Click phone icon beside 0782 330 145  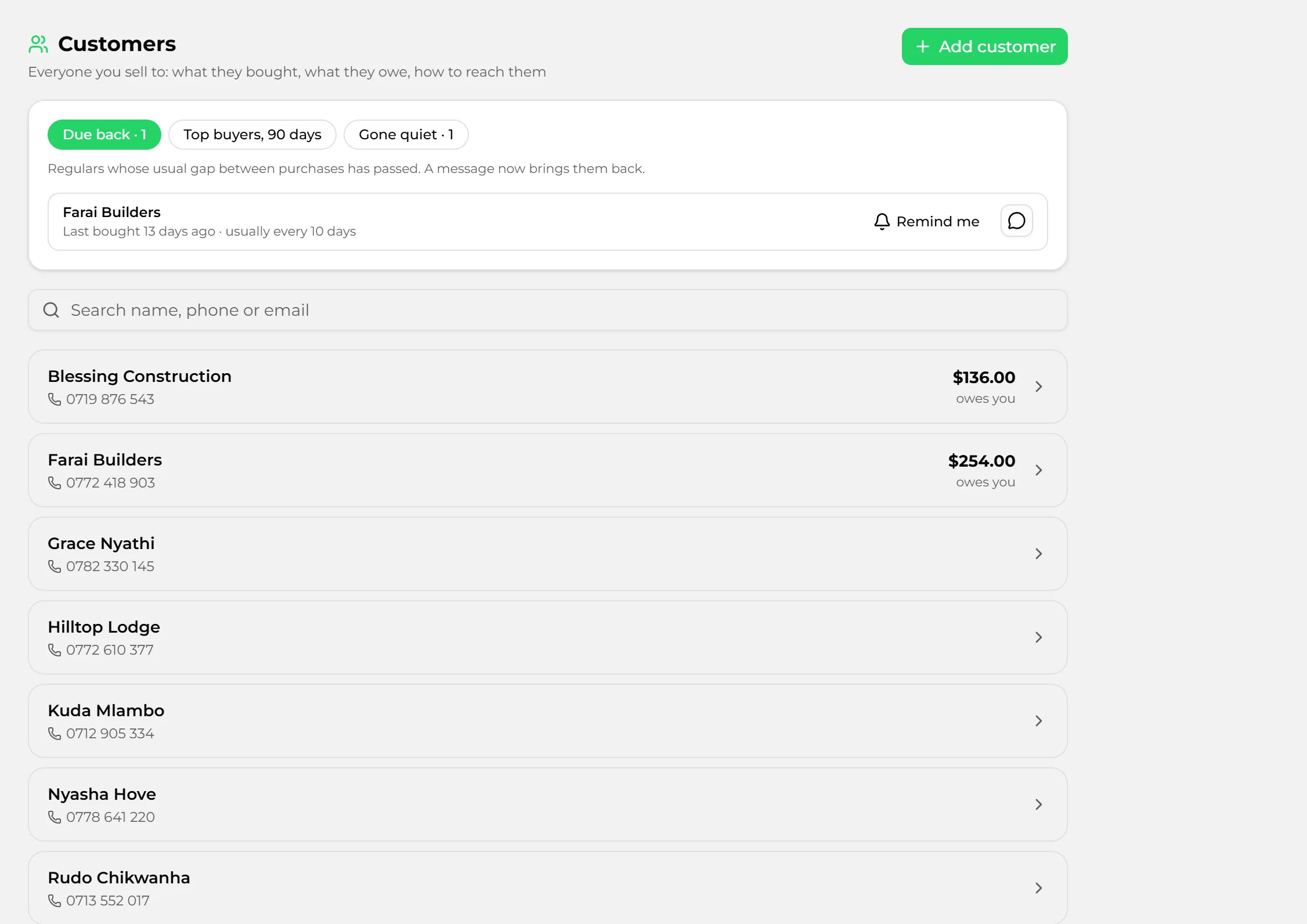[x=55, y=566]
